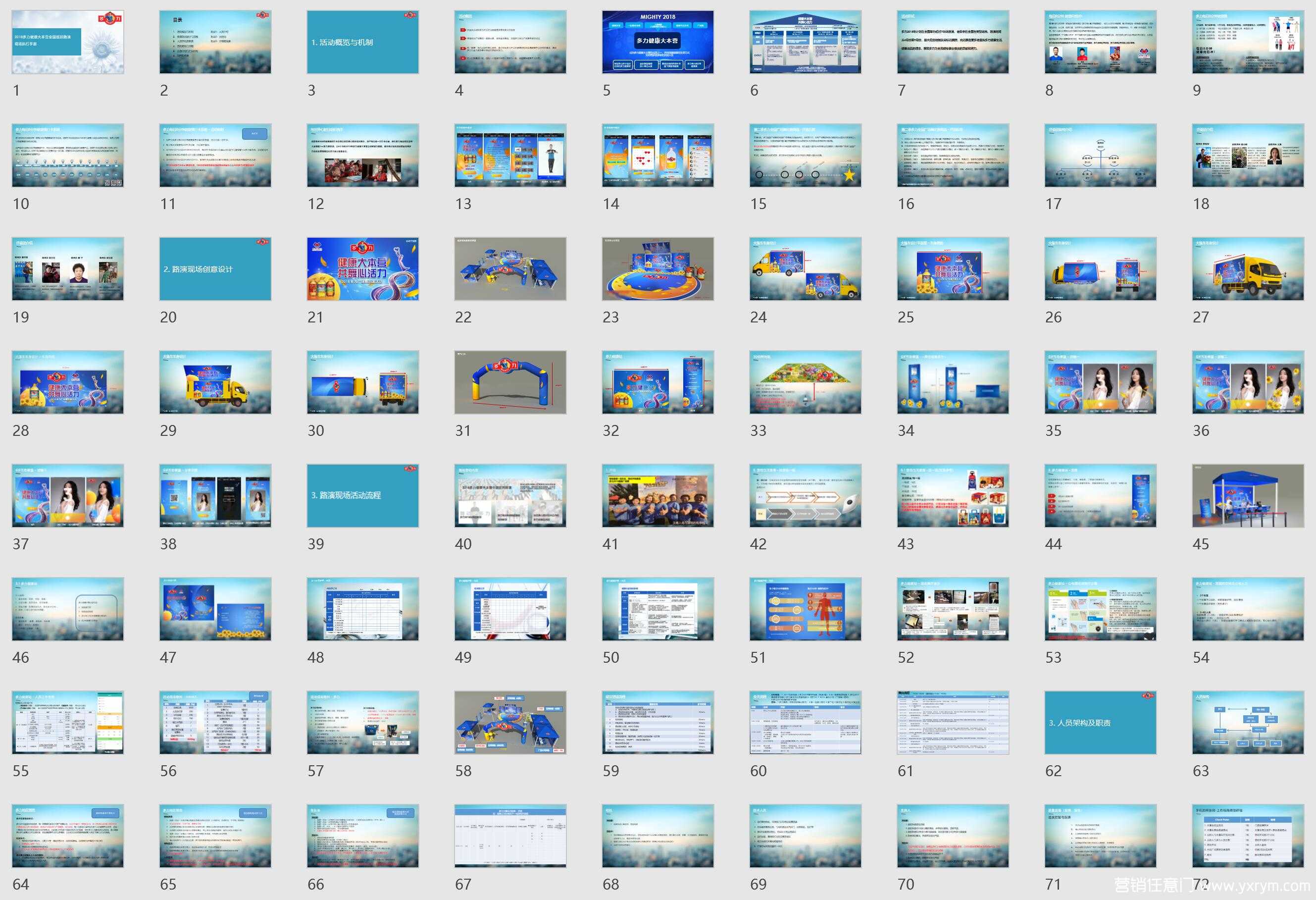Select slide 44 thumbnail

click(1100, 496)
